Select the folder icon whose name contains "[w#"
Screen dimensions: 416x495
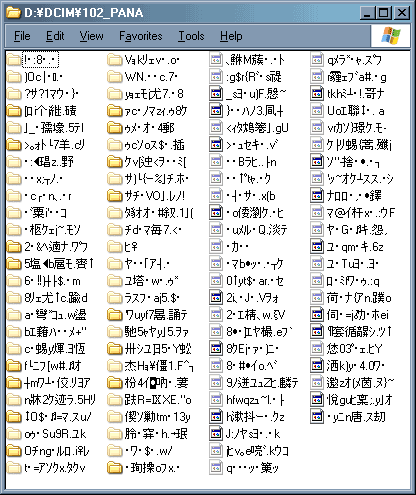tap(14, 366)
